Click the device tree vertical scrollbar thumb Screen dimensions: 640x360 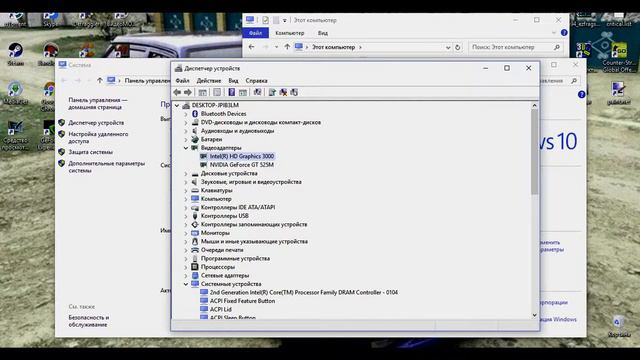pos(534,152)
